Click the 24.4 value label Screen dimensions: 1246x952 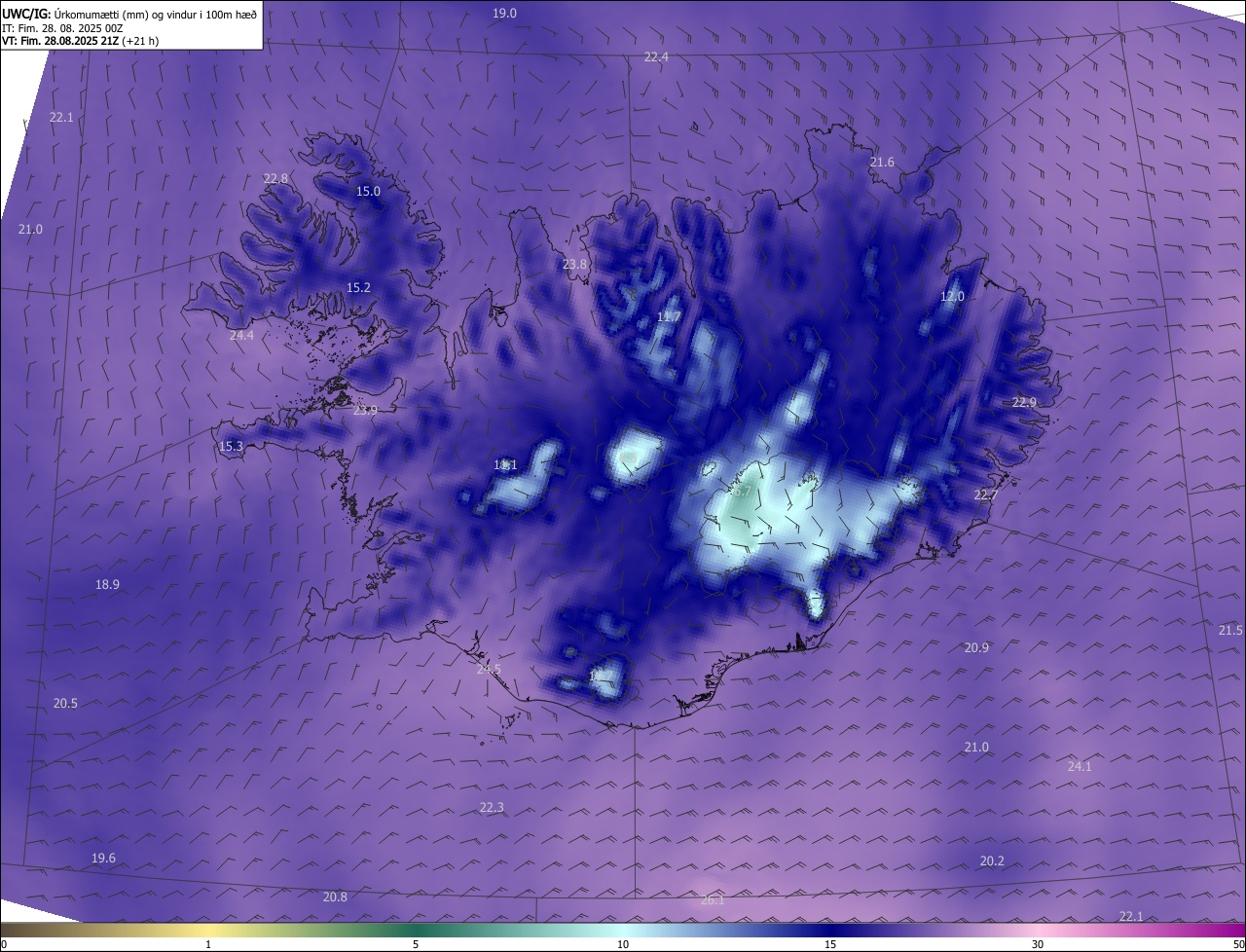(241, 335)
